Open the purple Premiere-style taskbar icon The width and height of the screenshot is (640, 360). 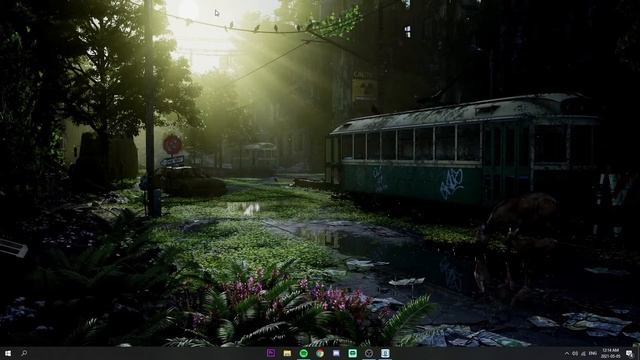pyautogui.click(x=271, y=353)
